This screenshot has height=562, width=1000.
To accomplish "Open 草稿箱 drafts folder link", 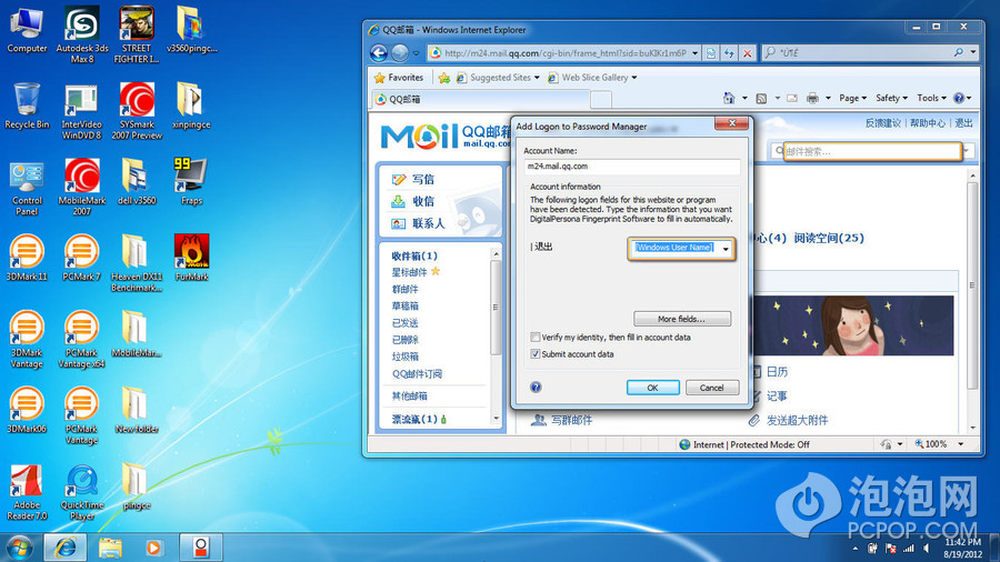I will [405, 306].
